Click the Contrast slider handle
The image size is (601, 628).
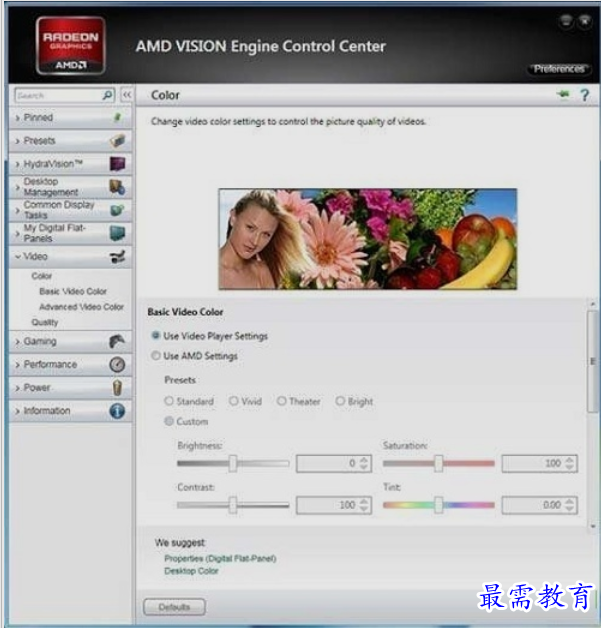pos(233,505)
